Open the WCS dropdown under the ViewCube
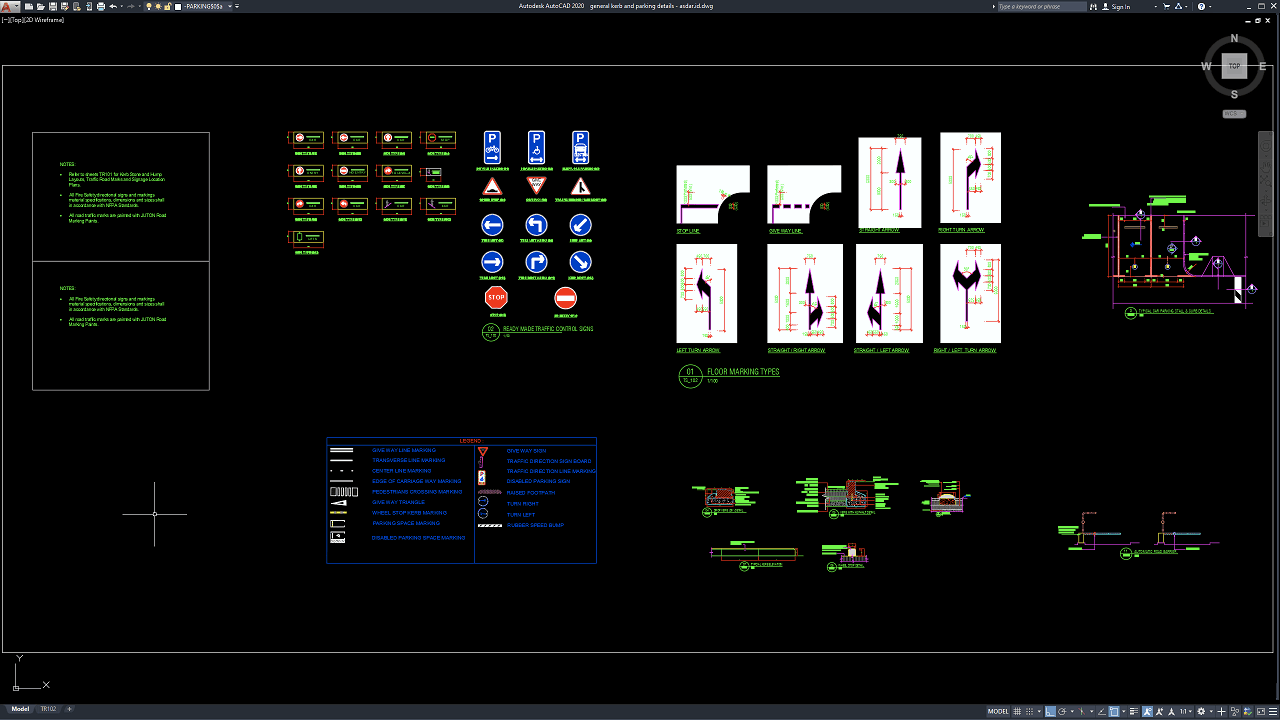This screenshot has height=720, width=1280. coord(1234,114)
